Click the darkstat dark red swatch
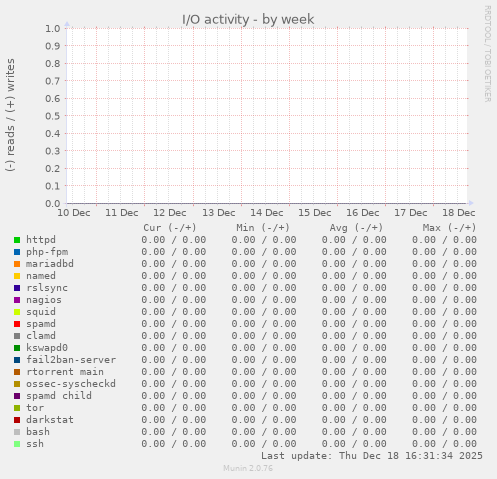The height and width of the screenshot is (479, 497). pyautogui.click(x=17, y=420)
